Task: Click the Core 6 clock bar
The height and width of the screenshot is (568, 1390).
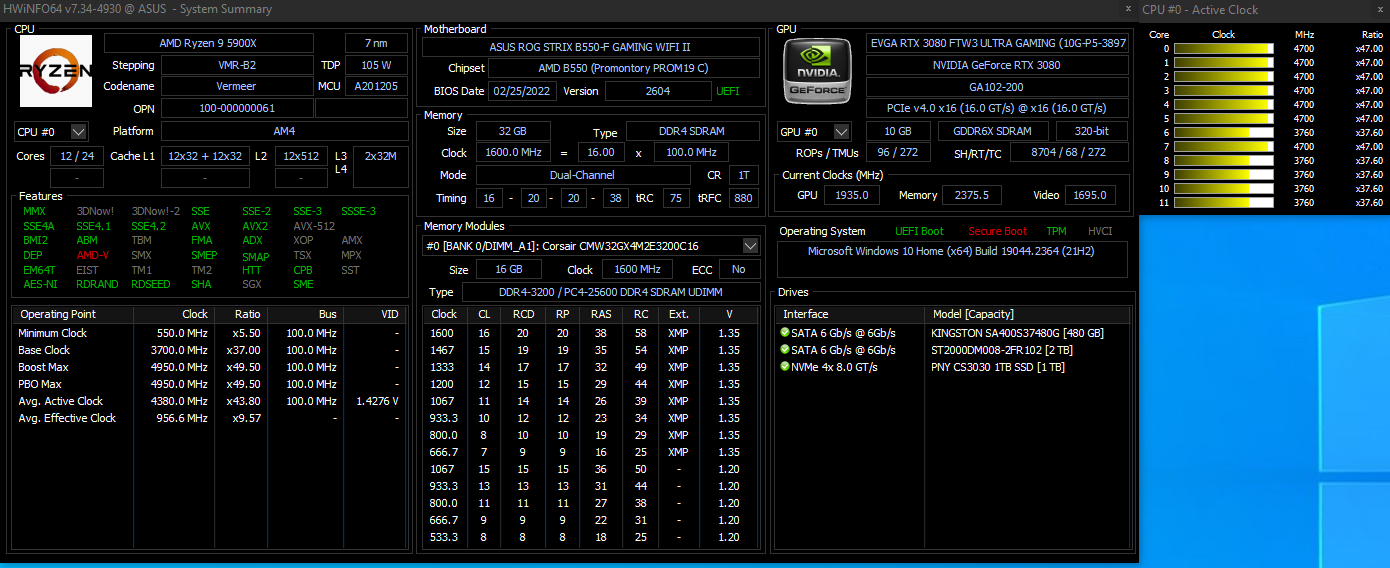Action: [1224, 132]
